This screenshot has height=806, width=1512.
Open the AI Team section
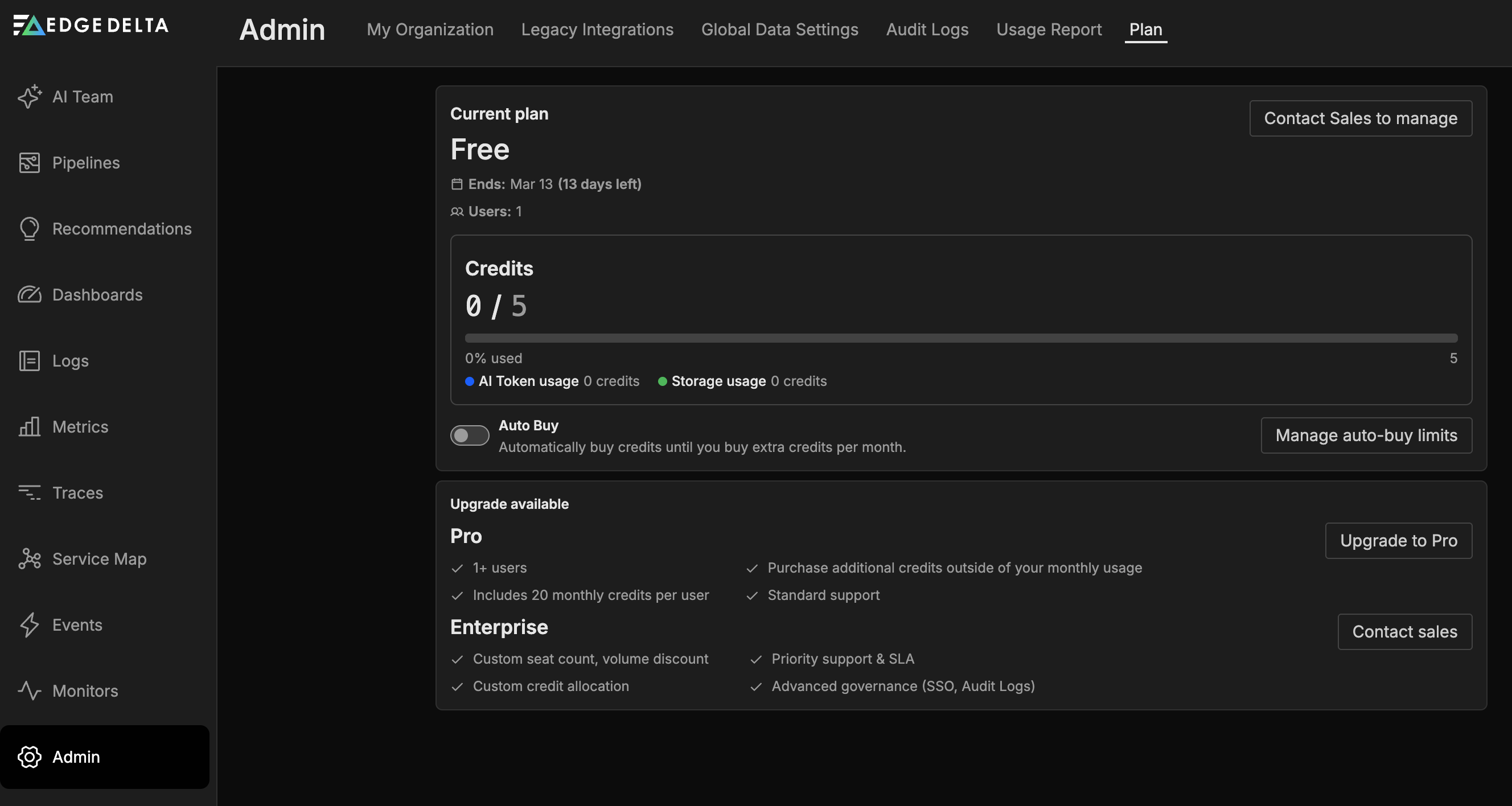click(82, 97)
